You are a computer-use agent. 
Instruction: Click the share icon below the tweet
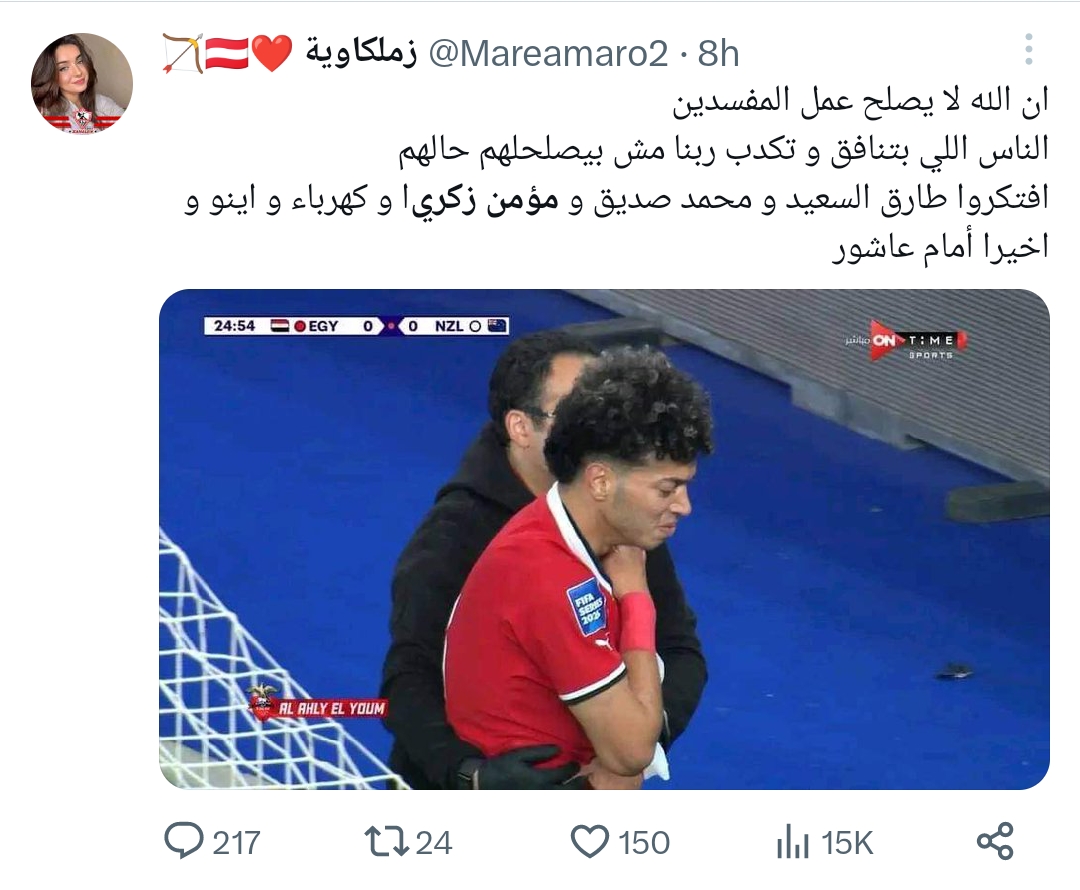(x=995, y=841)
